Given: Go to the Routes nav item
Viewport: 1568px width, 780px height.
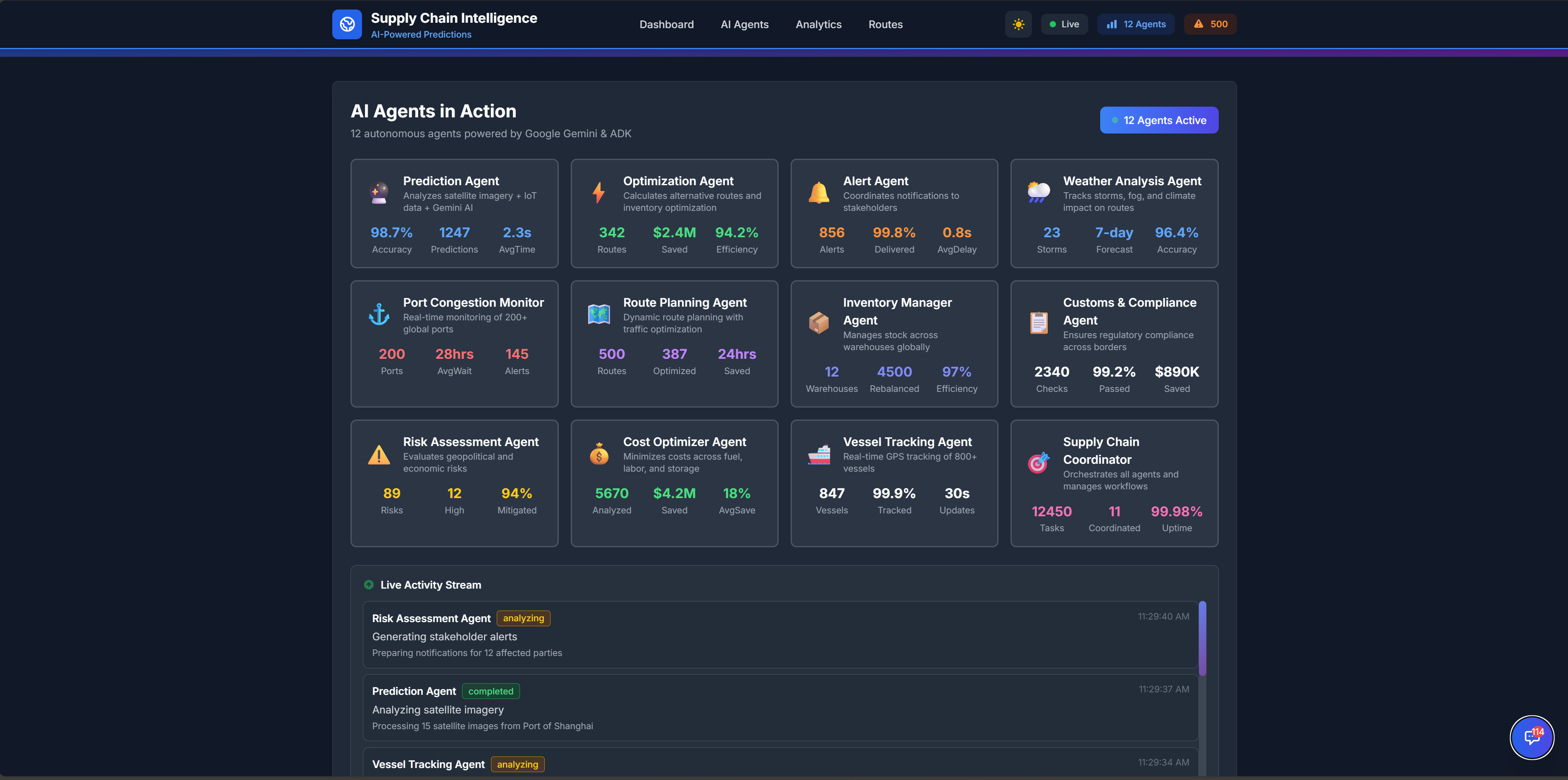Looking at the screenshot, I should coord(885,24).
